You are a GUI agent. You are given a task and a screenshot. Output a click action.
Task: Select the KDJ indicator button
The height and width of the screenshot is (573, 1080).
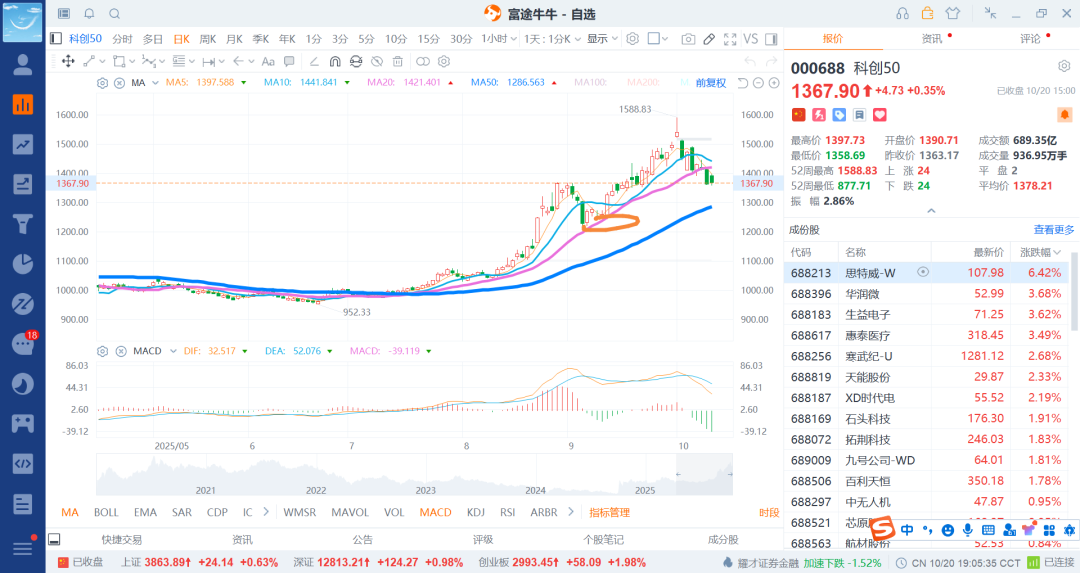tap(475, 512)
